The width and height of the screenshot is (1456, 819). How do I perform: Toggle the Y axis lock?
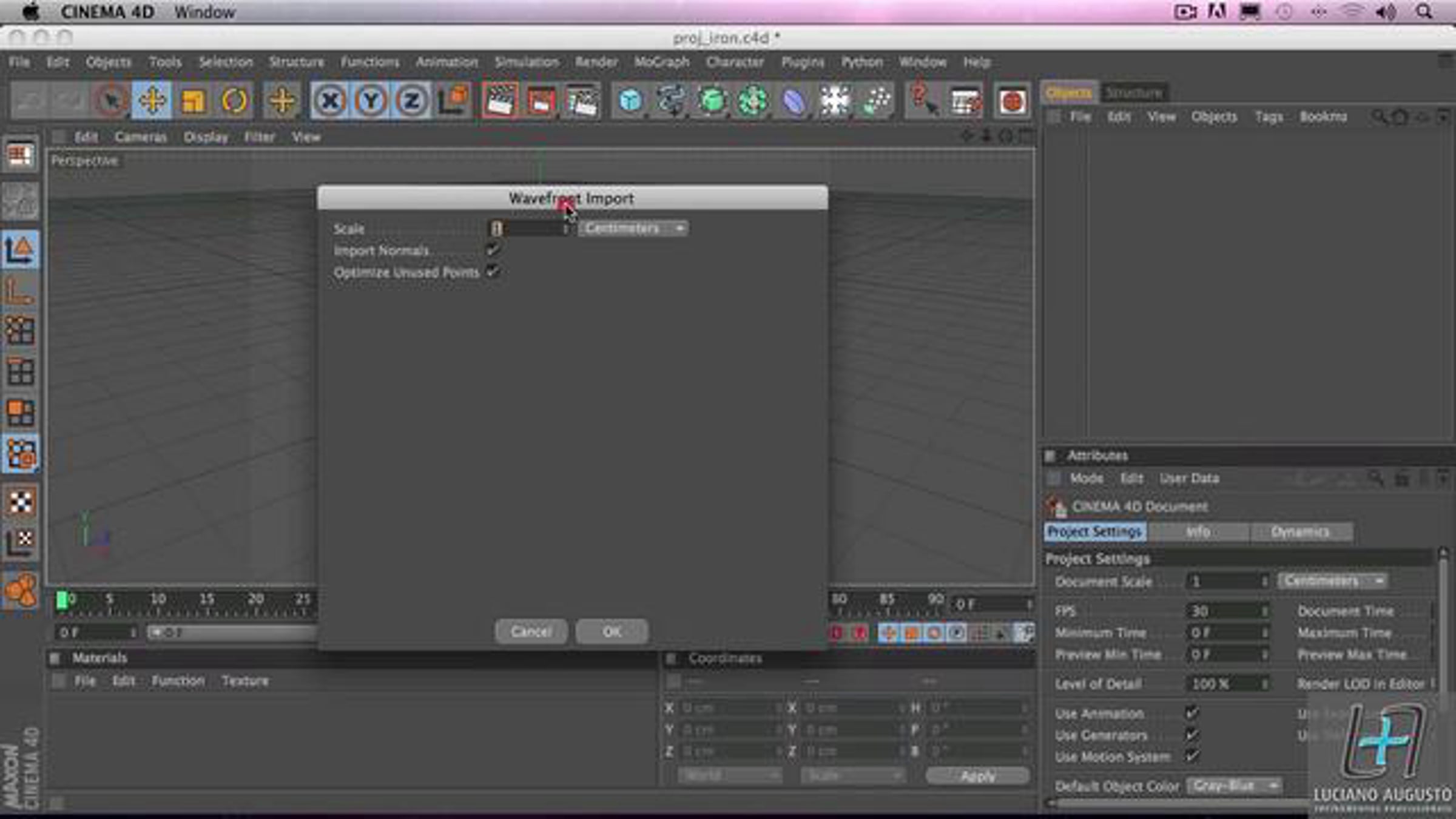(371, 100)
